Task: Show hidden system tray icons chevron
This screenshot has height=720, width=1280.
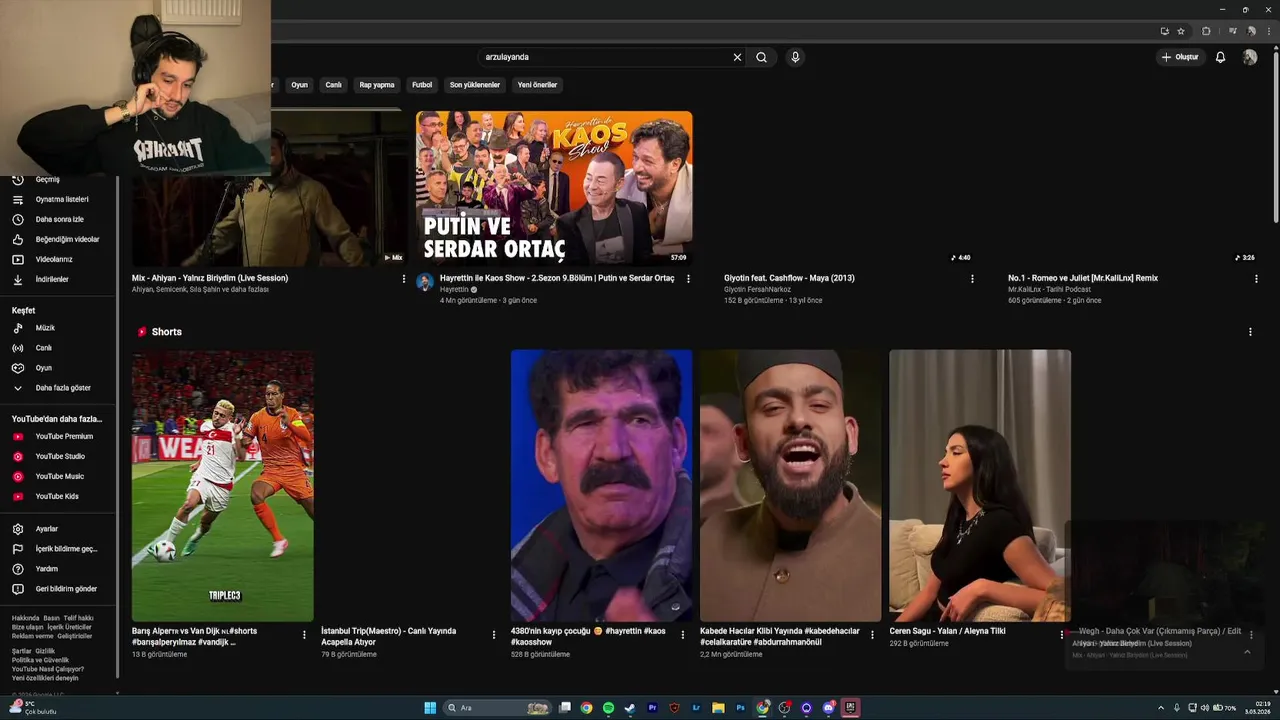Action: 1160,708
